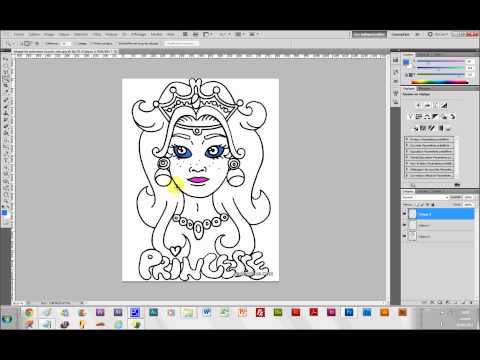Click the link layers icon
480x360 pixels.
(x=425, y=302)
